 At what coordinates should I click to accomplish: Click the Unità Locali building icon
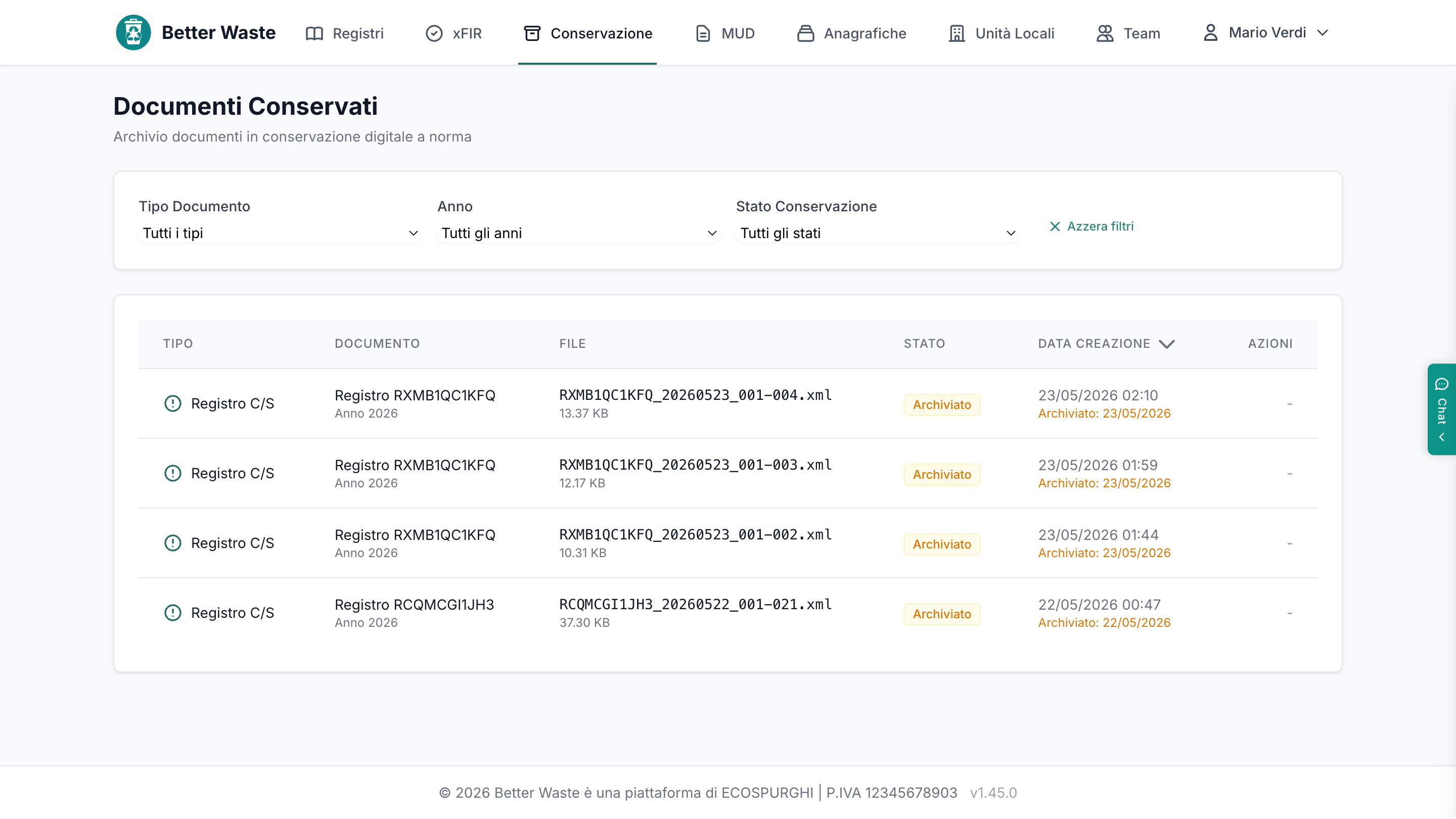(957, 33)
